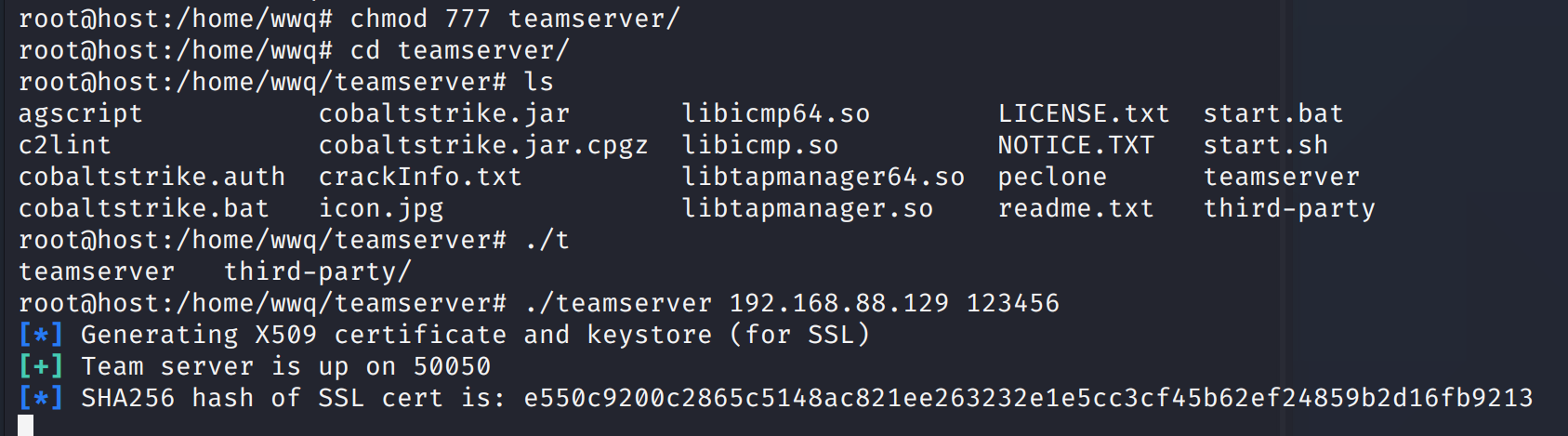Click the LICENSE.txt file name
The image size is (1568, 436).
[x=1084, y=114]
